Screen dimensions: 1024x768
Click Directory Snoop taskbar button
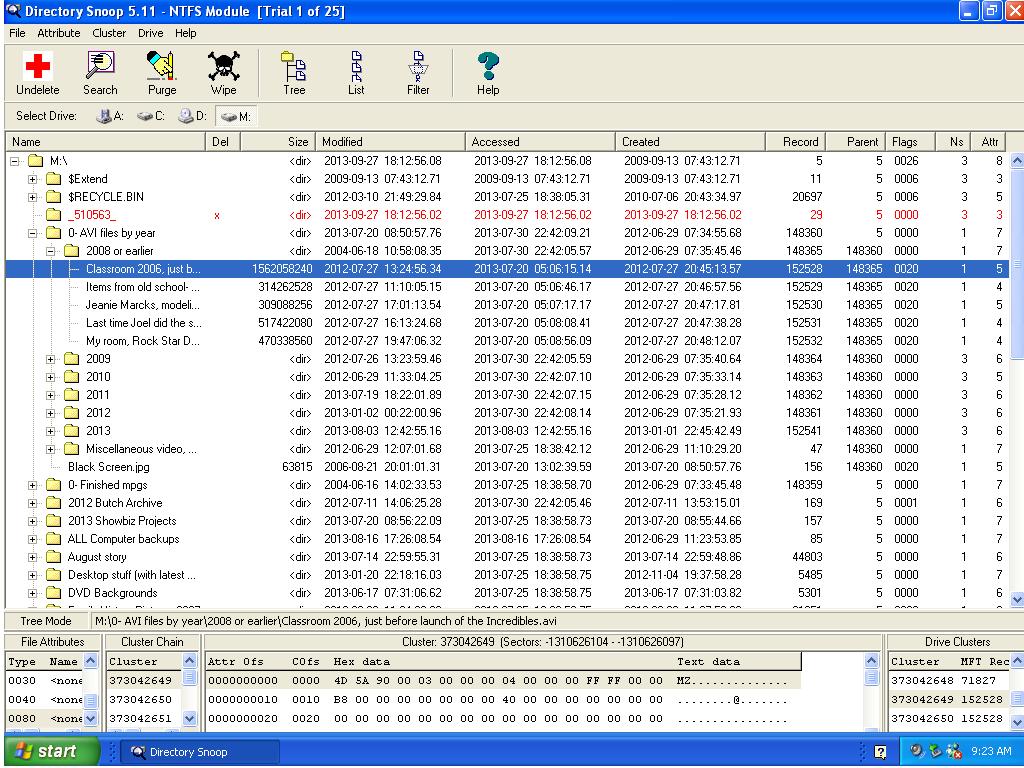coord(202,752)
